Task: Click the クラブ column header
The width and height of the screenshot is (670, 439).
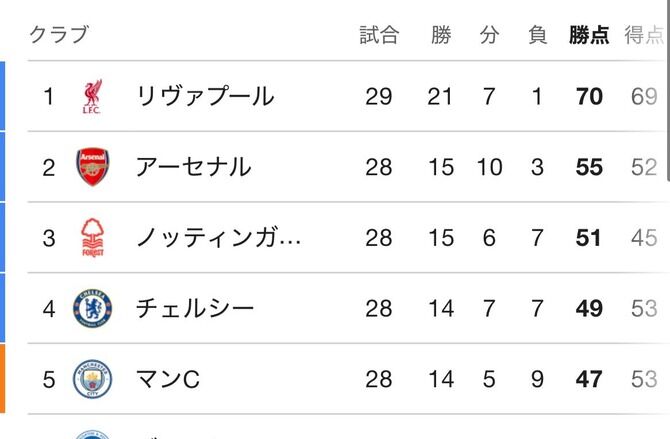Action: pos(59,35)
